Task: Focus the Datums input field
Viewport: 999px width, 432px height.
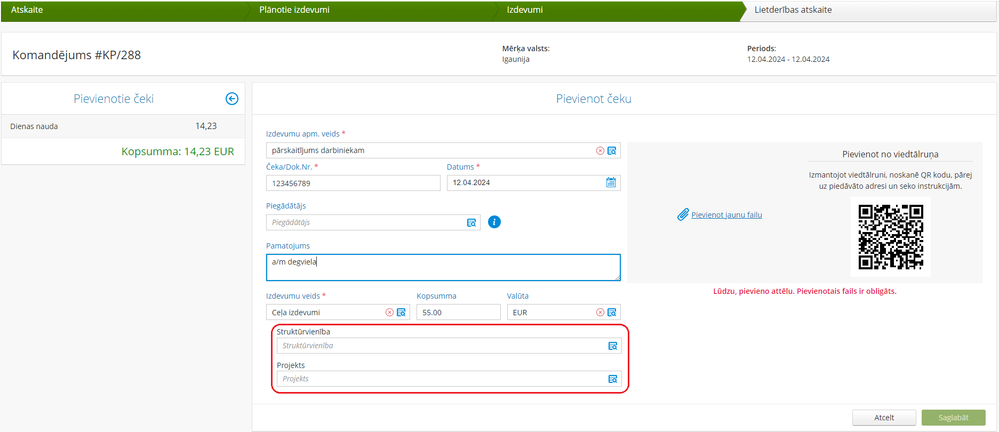Action: 534,183
